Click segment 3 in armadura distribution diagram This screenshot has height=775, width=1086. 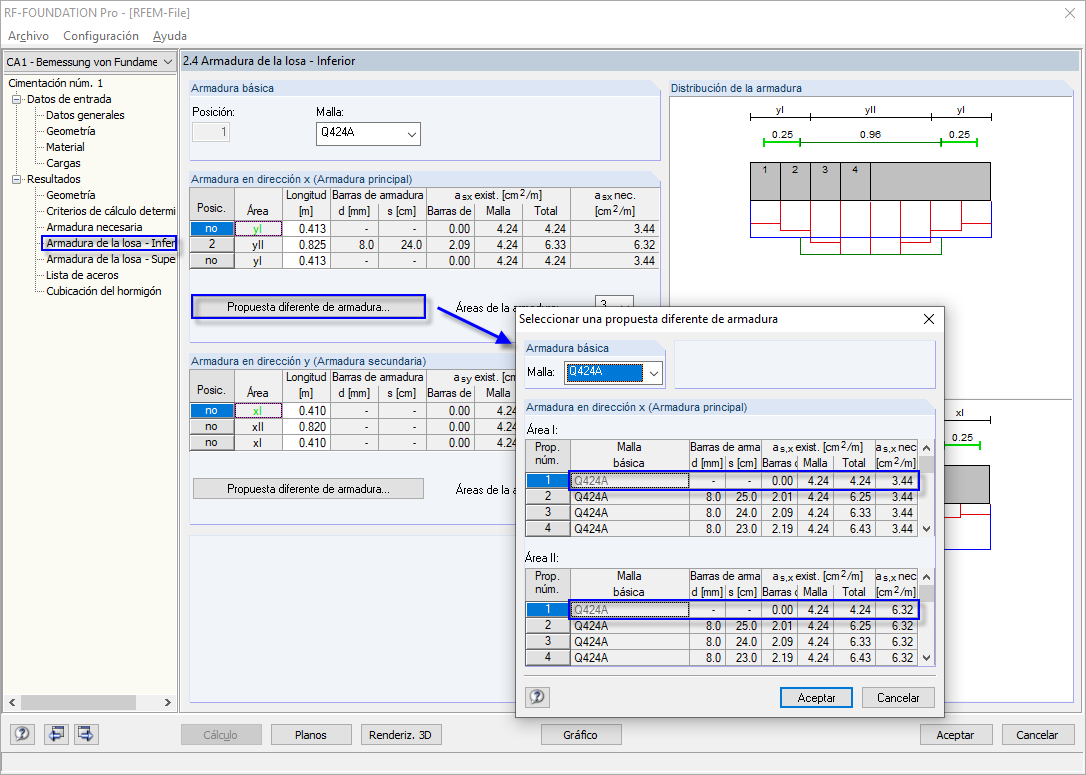[825, 181]
